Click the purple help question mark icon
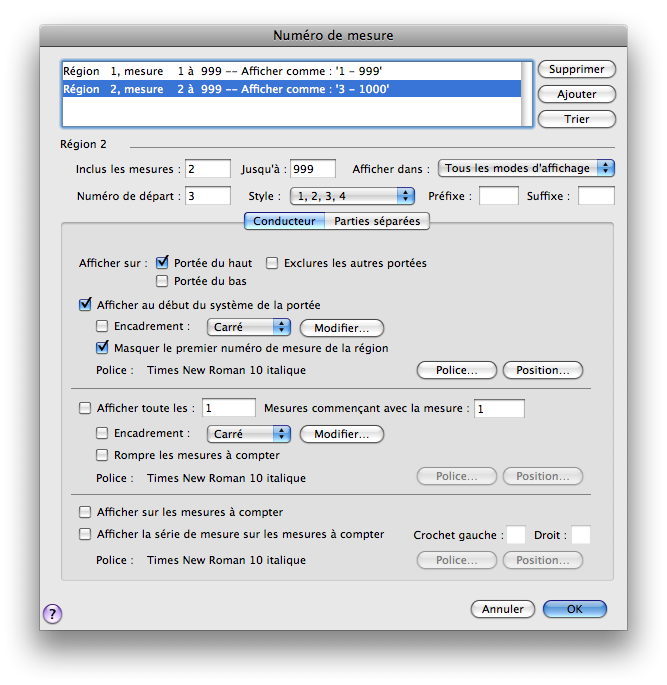Screen dimensions: 667x685 tap(53, 614)
